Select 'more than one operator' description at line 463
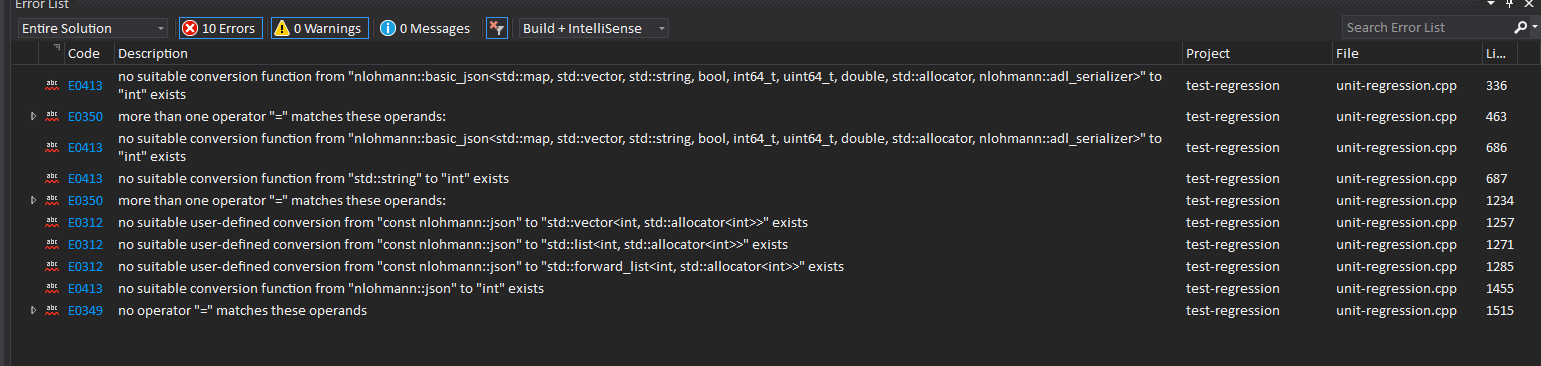 282,116
